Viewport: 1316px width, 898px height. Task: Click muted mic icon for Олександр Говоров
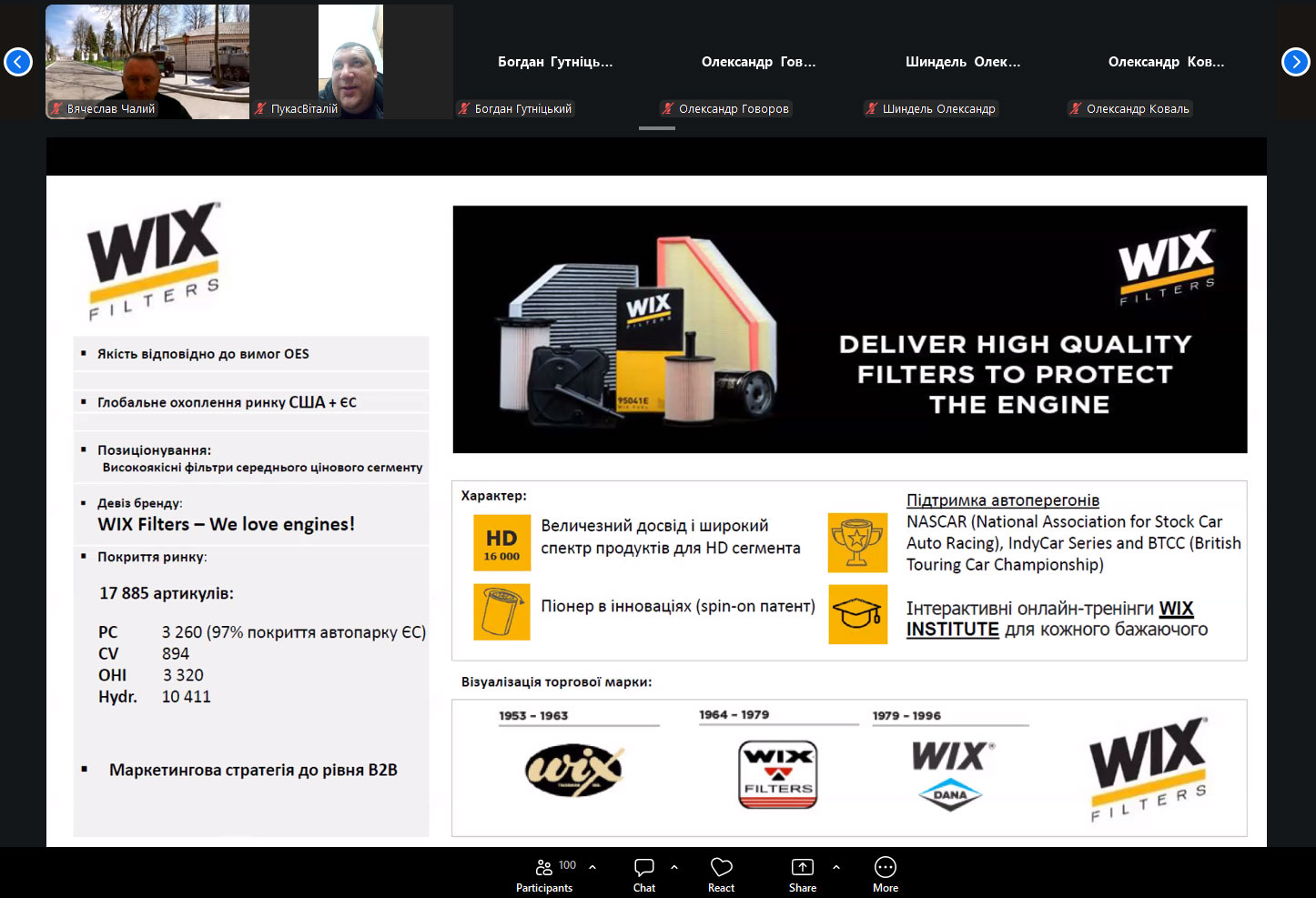click(669, 109)
